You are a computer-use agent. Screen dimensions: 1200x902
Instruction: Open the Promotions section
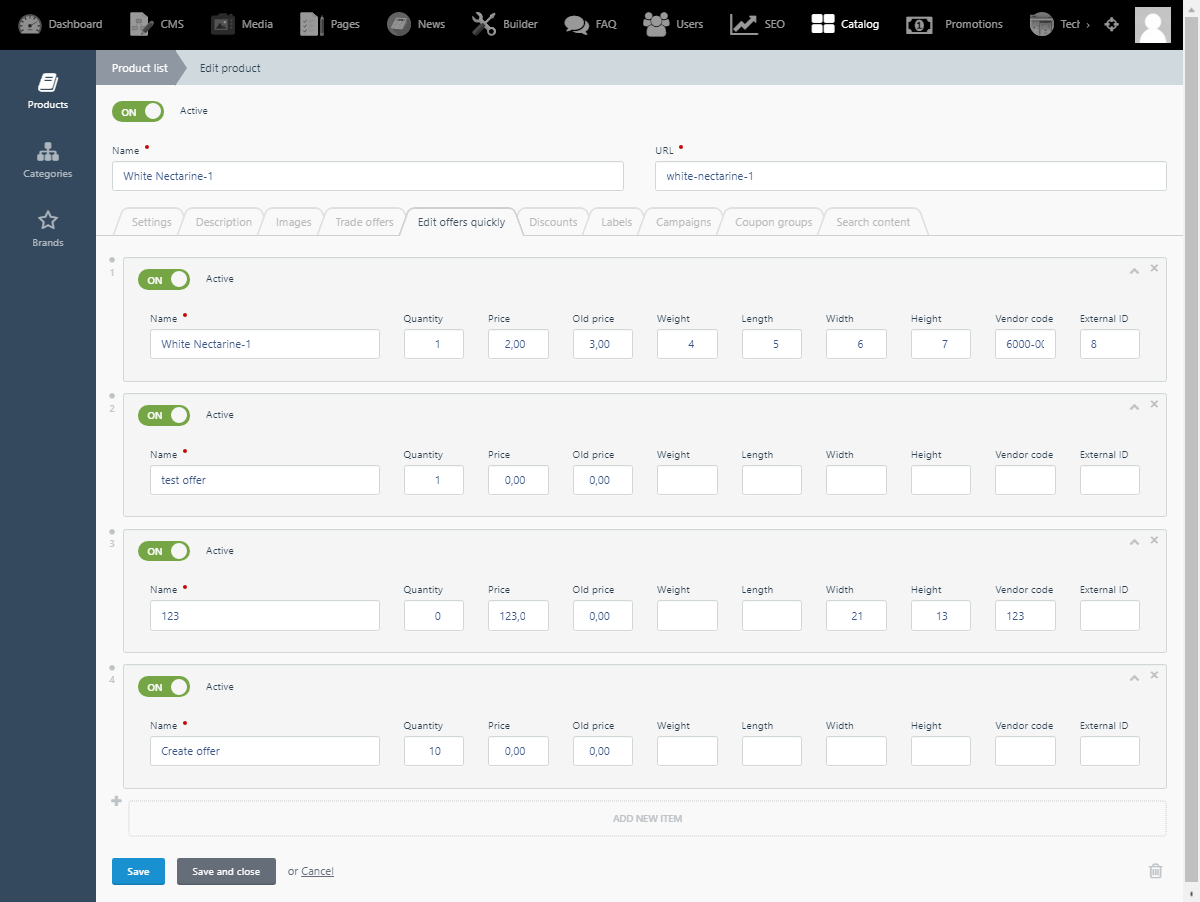[955, 24]
